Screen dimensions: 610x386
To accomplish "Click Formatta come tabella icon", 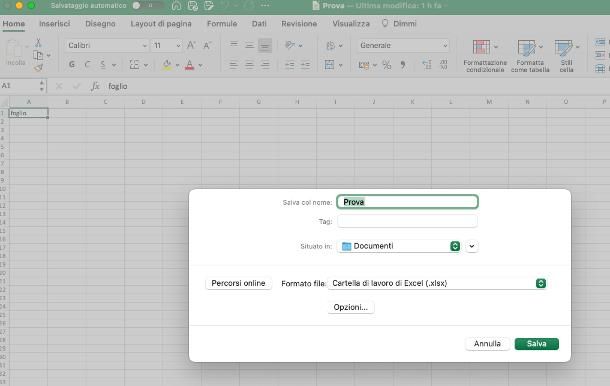I will 530,56.
